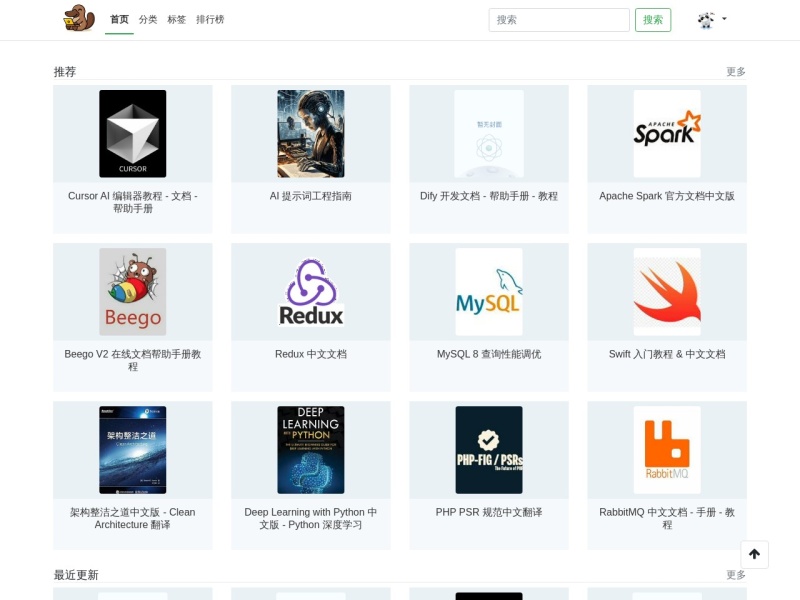Viewport: 800px width, 600px height.
Task: Click the 推荐 section heading
Action: [x=65, y=71]
